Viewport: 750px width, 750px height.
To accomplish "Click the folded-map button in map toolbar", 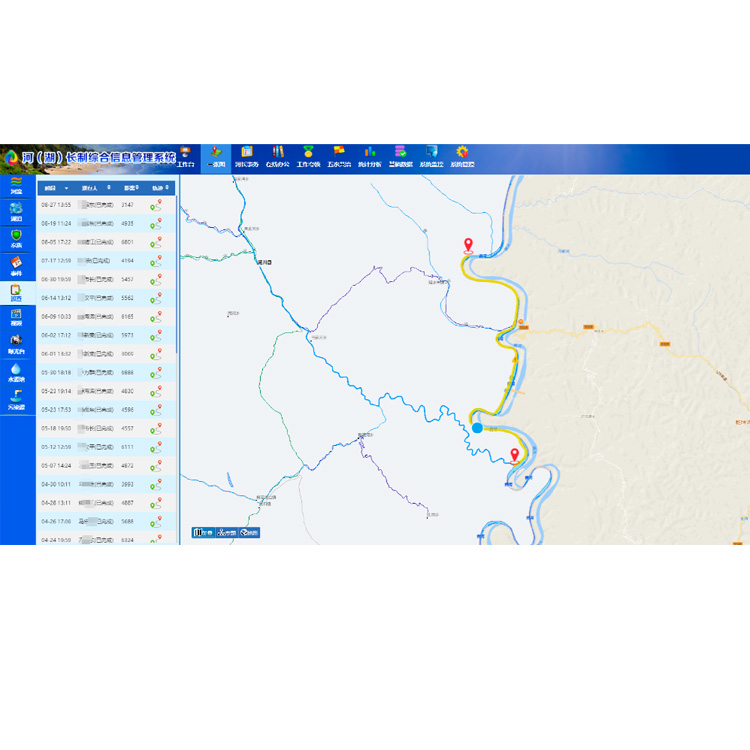I will (203, 532).
